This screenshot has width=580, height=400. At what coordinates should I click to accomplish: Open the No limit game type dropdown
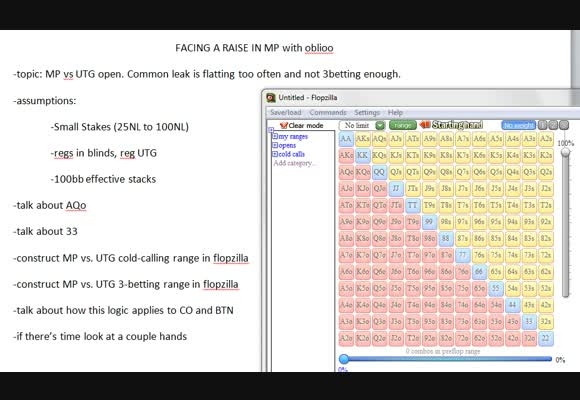(x=381, y=125)
